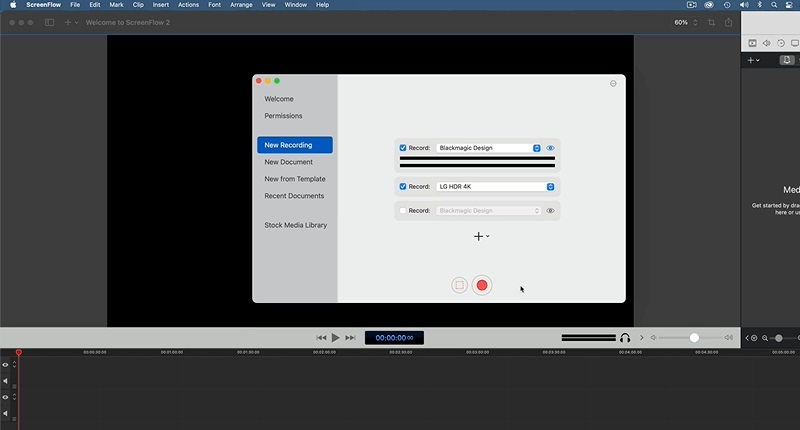This screenshot has height=430, width=800.
Task: Open the Edit menu
Action: [95, 5]
